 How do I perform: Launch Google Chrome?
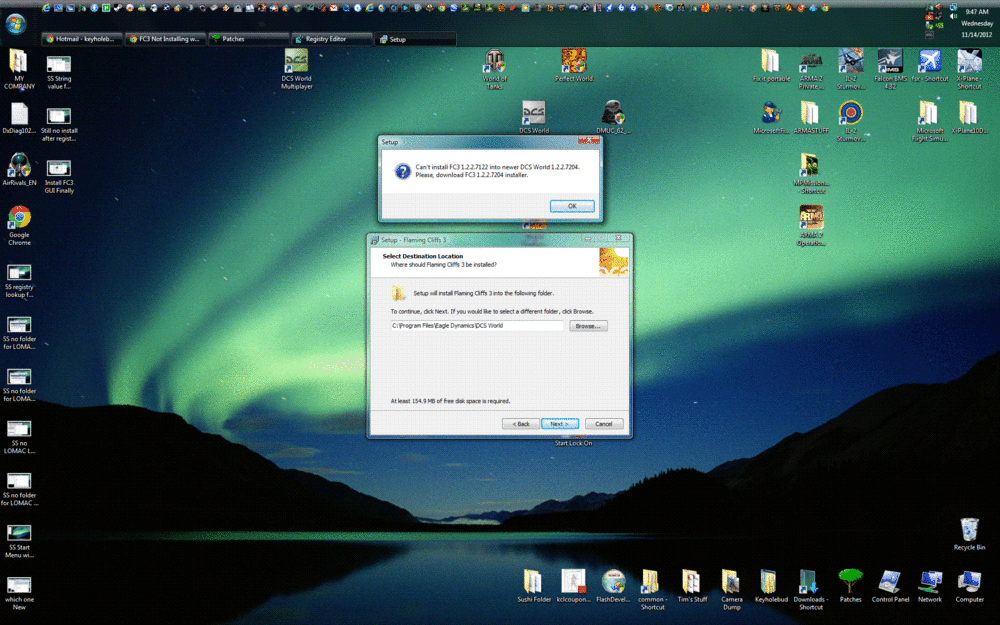click(x=19, y=218)
